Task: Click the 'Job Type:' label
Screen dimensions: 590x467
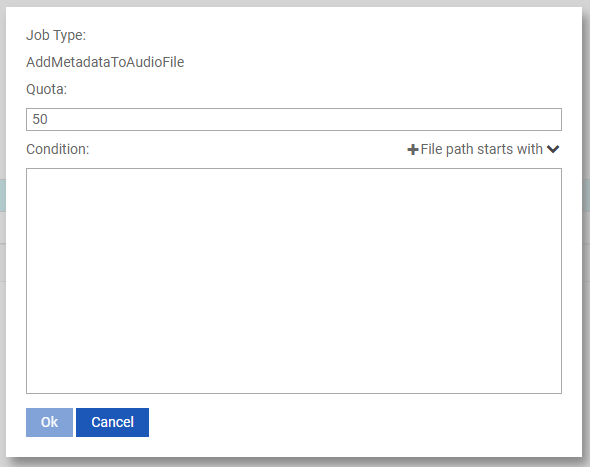Action: click(x=56, y=35)
